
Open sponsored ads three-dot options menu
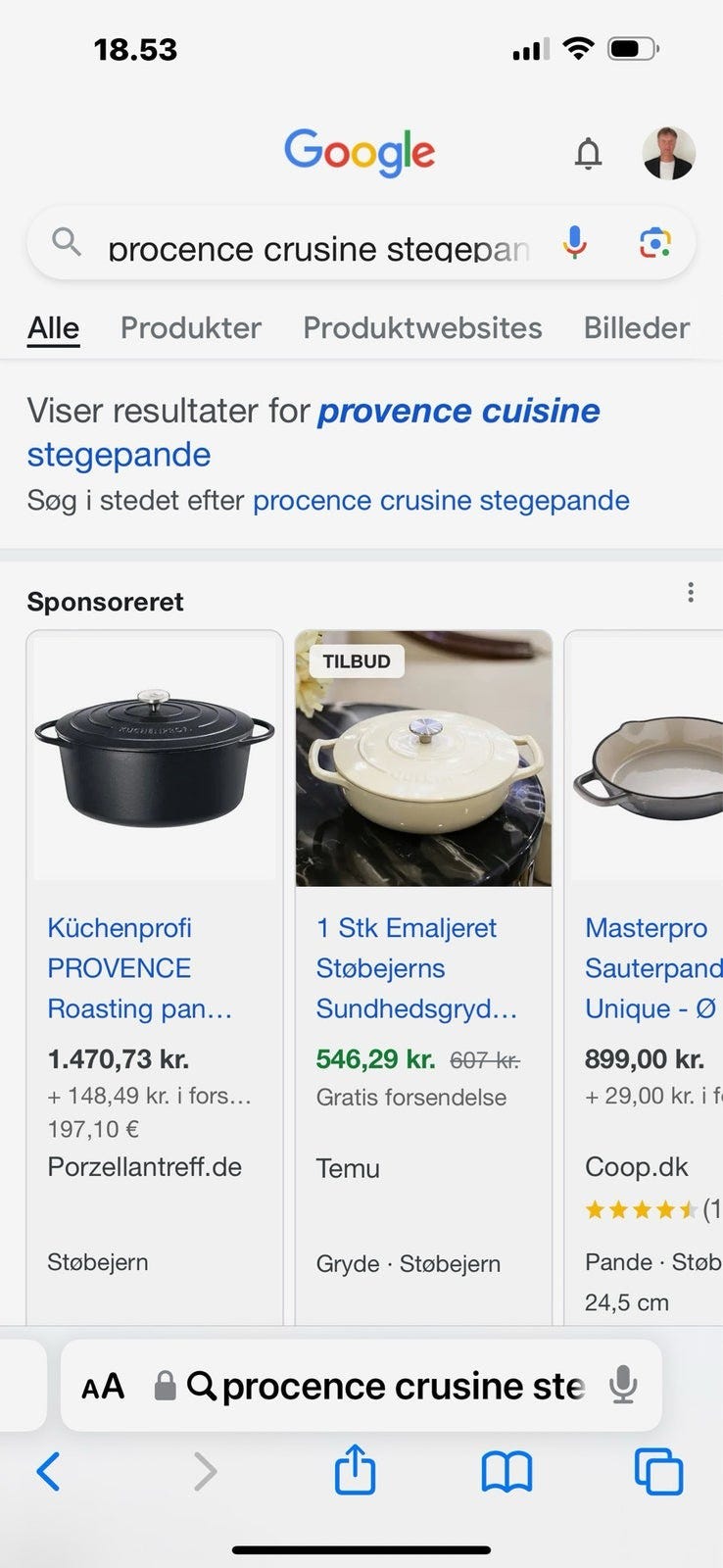(691, 592)
